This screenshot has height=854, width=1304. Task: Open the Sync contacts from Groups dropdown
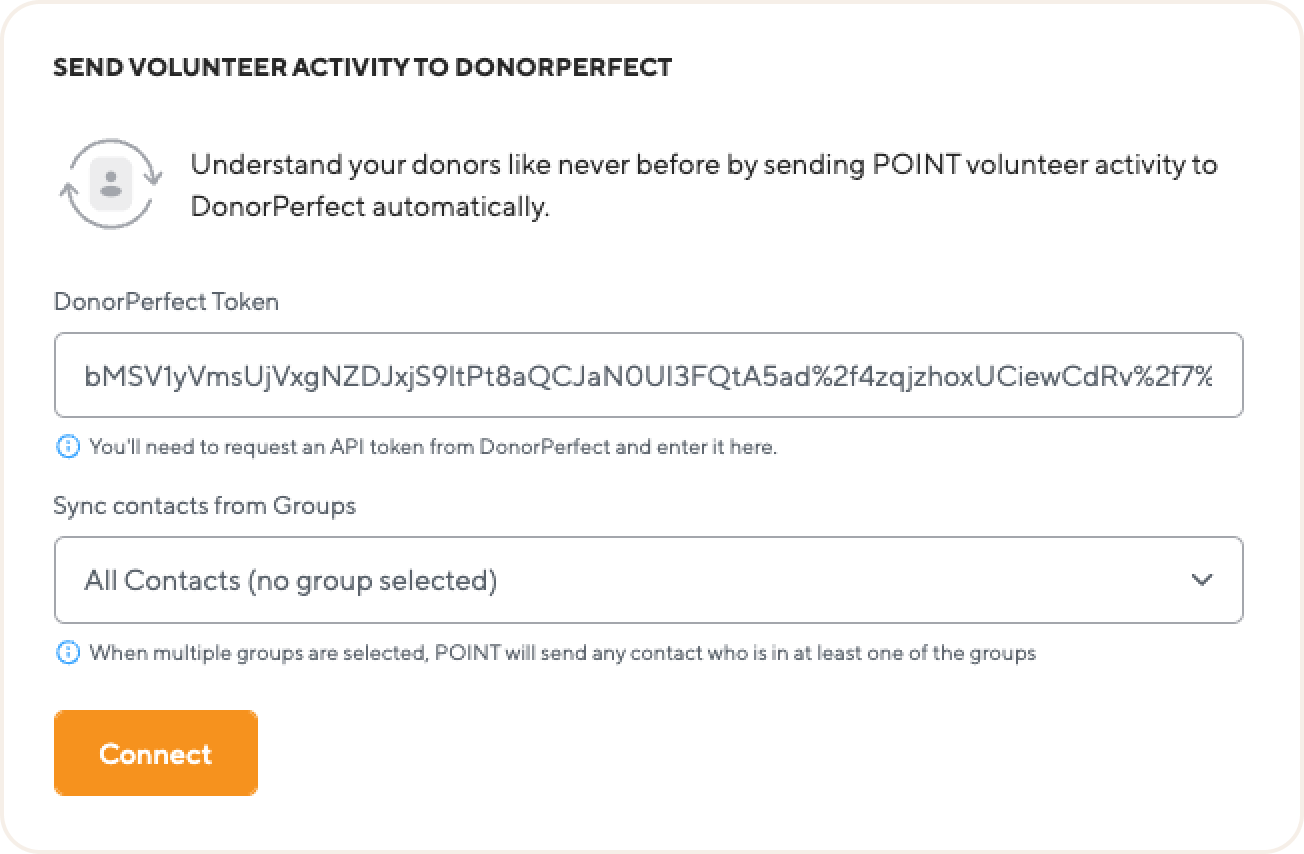[x=648, y=580]
